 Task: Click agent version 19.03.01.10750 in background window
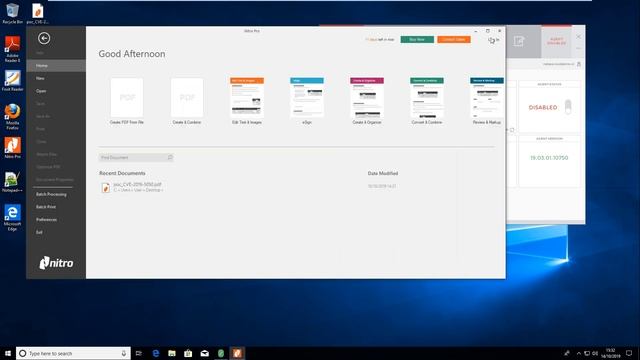pos(549,158)
